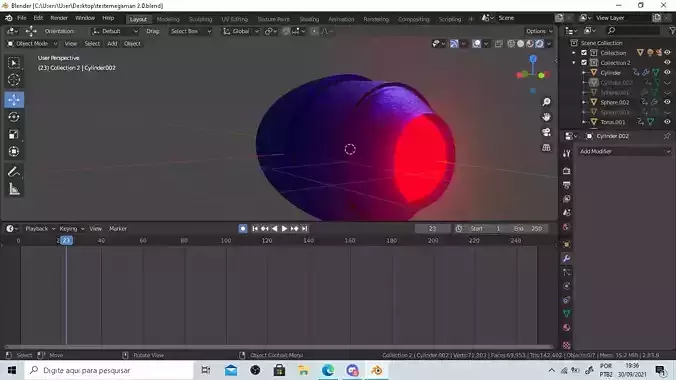Uncheck the Collection 2 checkbox
This screenshot has width=676, height=380.
pyautogui.click(x=584, y=63)
